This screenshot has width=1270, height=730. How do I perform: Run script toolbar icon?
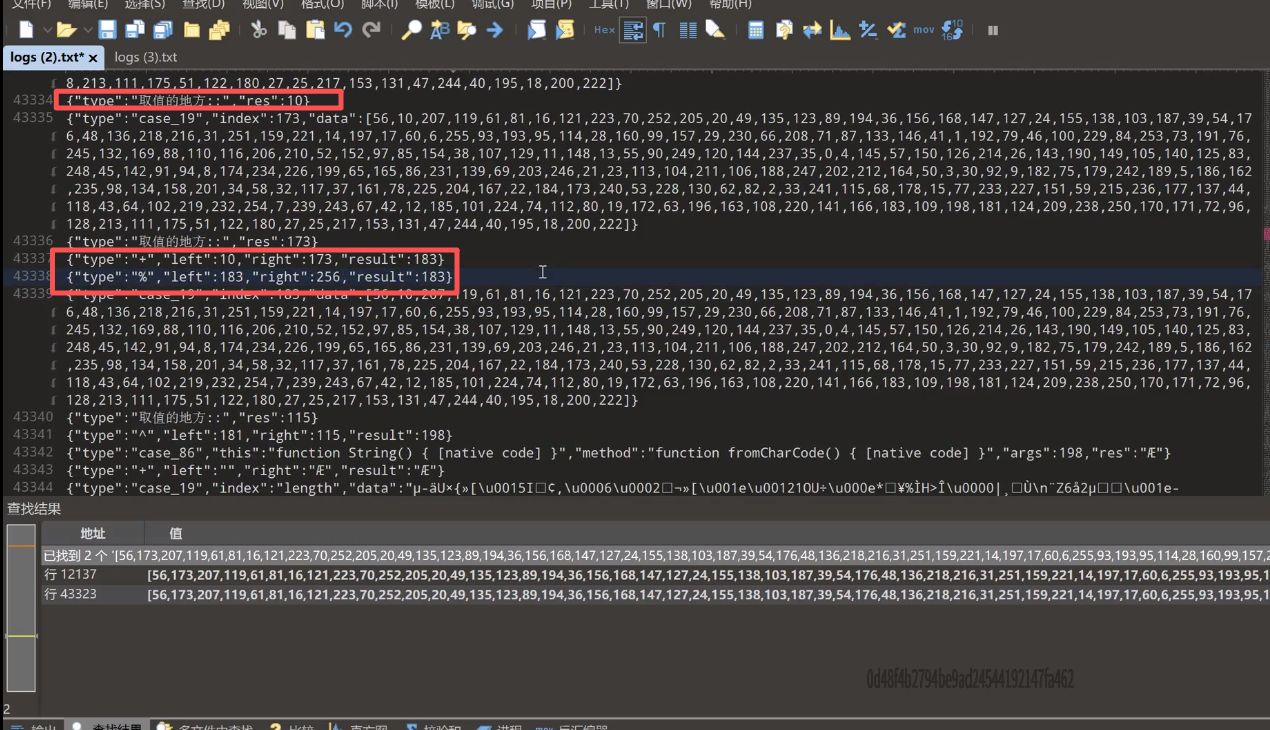[x=537, y=30]
